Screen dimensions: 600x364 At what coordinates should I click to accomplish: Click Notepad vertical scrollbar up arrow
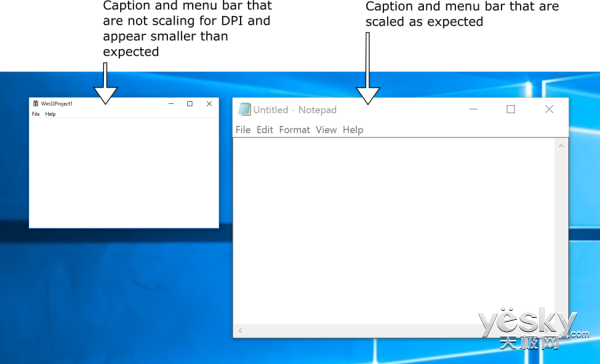(561, 146)
